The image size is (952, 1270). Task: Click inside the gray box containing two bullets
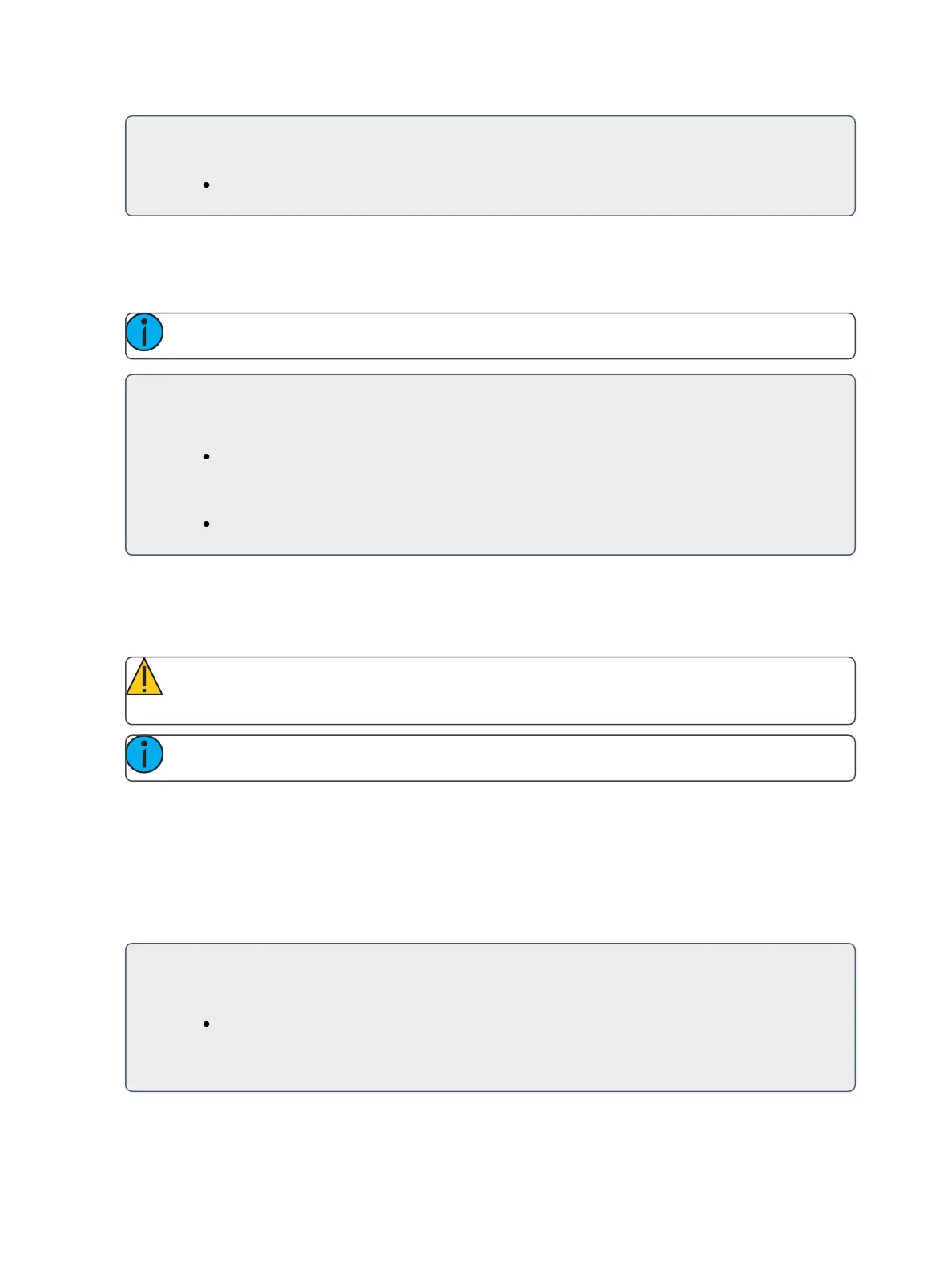pos(490,465)
